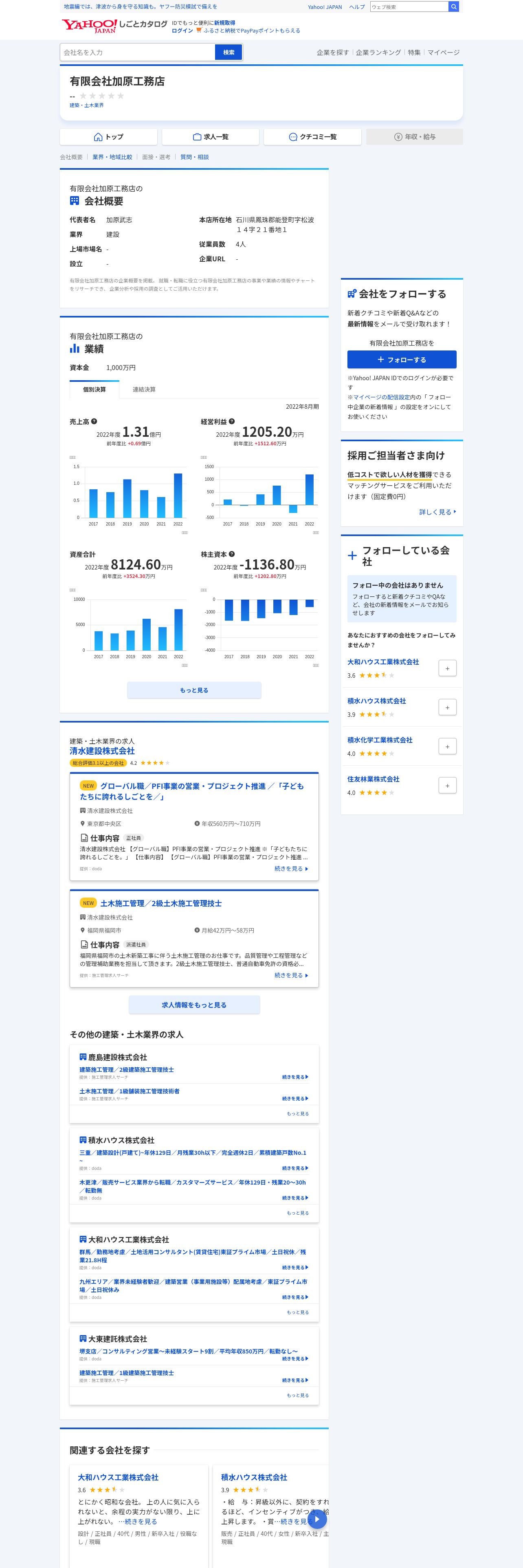This screenshot has width=523, height=1568.
Task: Click the round blue arrow to next related company
Action: [x=317, y=1519]
